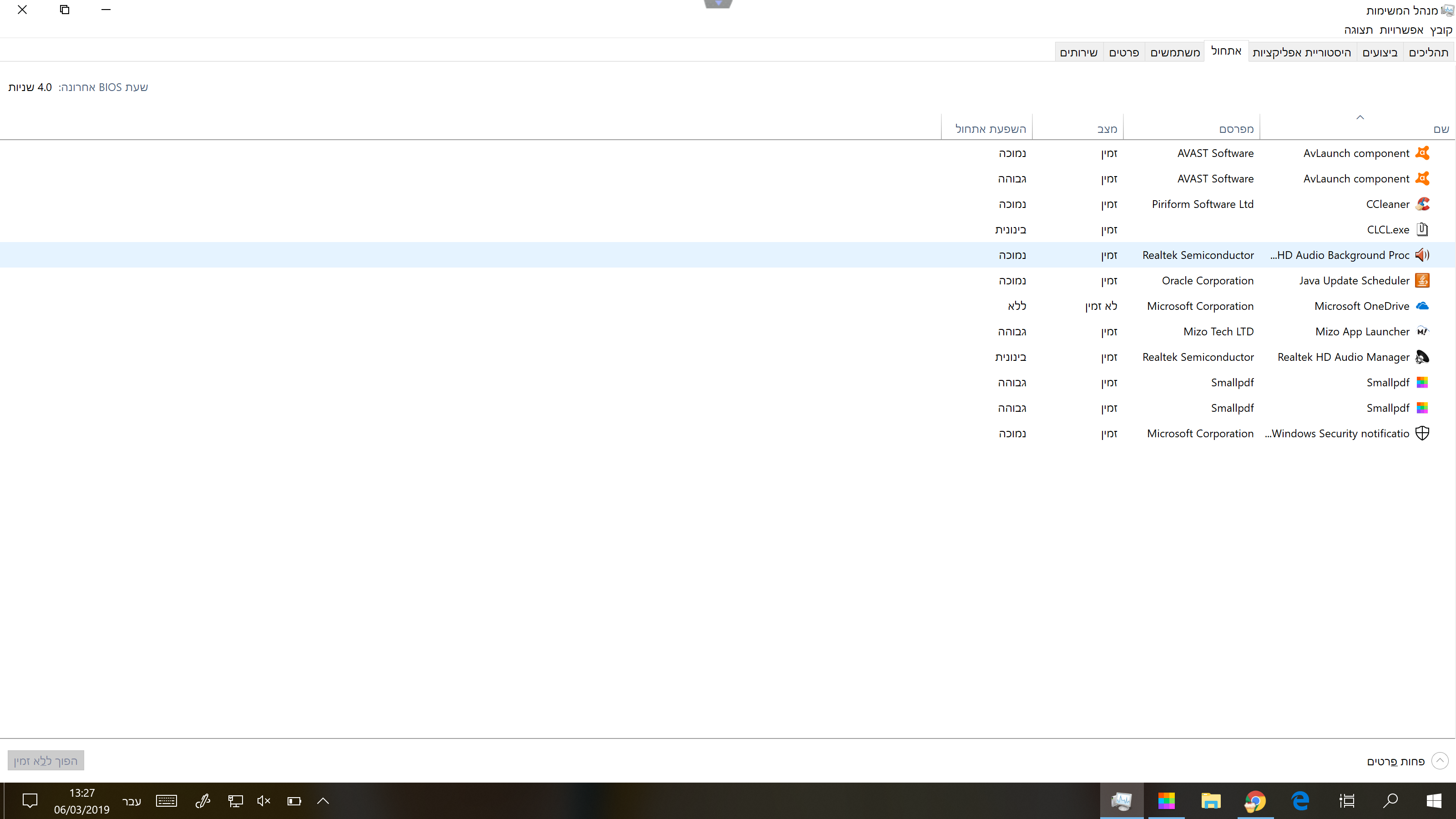Select the CLCL.exe name cell
Image resolution: width=1456 pixels, height=819 pixels.
pyautogui.click(x=1388, y=230)
